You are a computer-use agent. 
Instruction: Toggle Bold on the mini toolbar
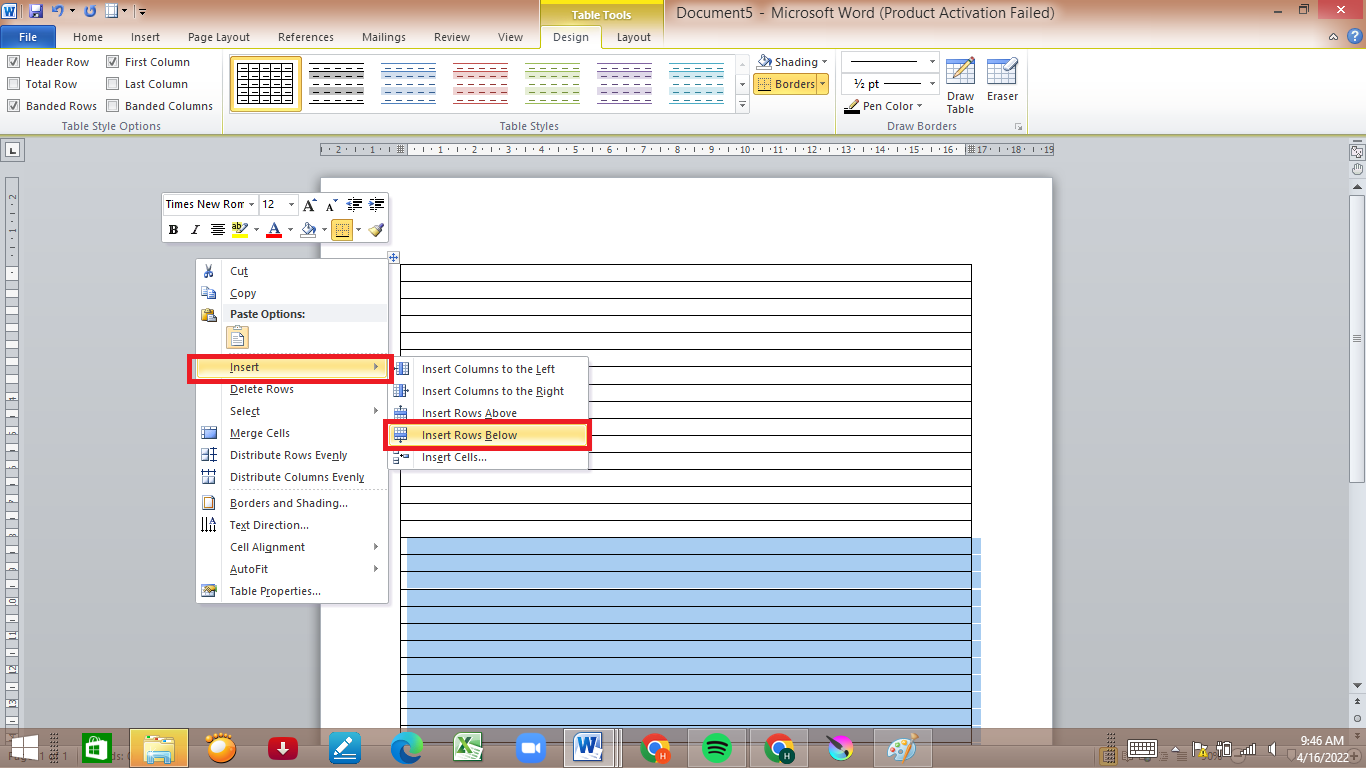click(172, 229)
